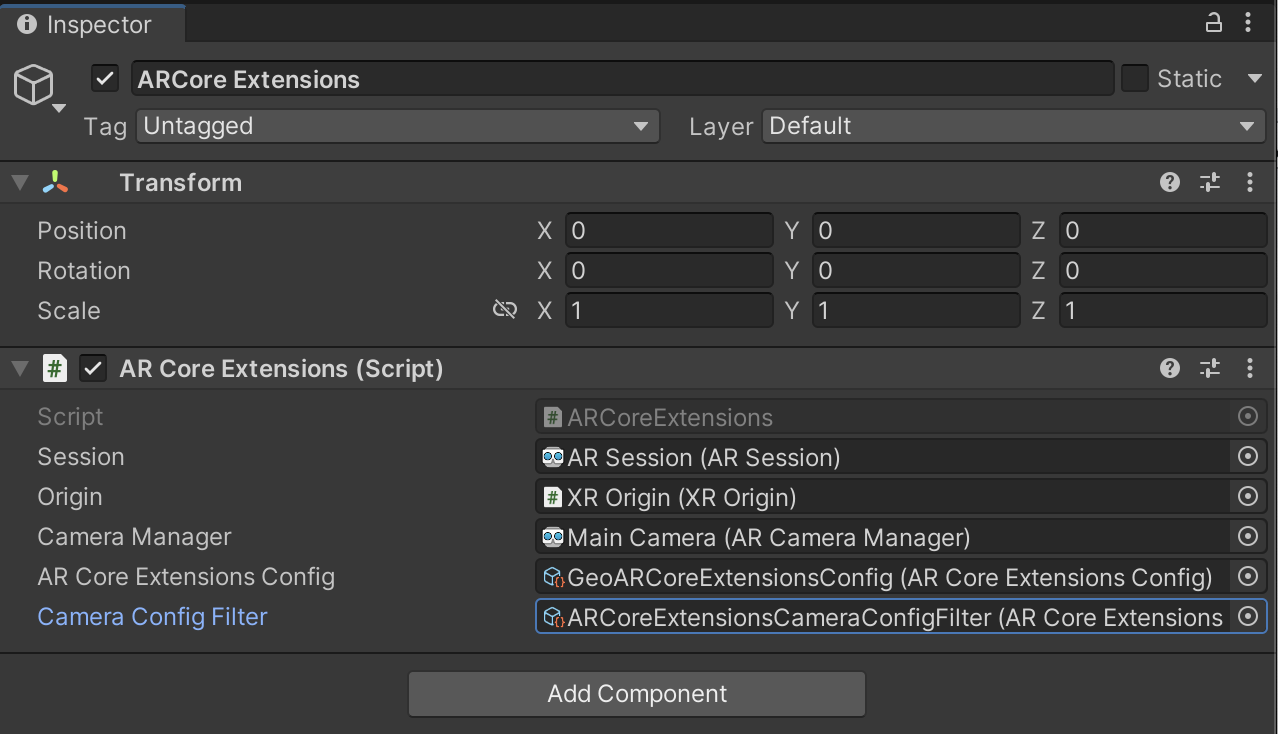Open object picker for Camera Config Filter
This screenshot has width=1278, height=734.
pos(1247,617)
